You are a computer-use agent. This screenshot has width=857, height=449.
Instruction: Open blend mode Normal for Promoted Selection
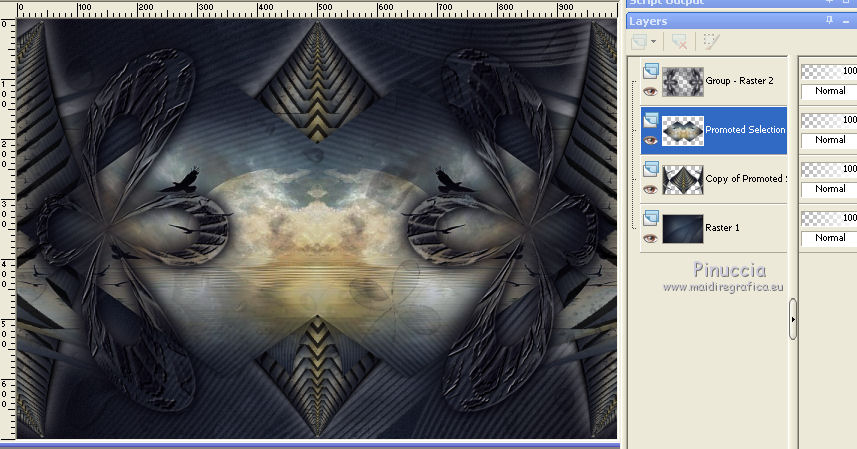point(829,140)
